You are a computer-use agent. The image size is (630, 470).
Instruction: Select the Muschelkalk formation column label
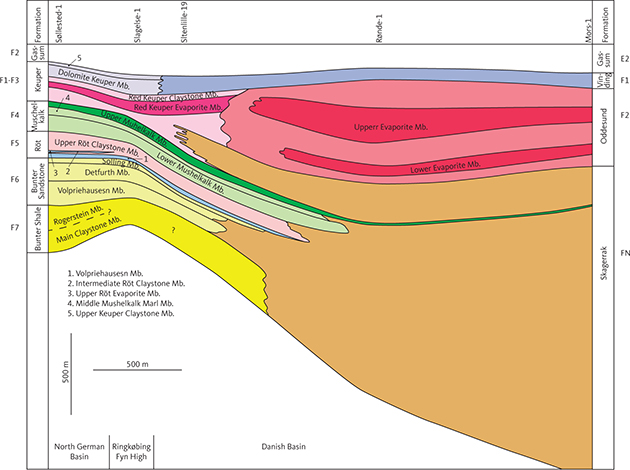tap(38, 116)
